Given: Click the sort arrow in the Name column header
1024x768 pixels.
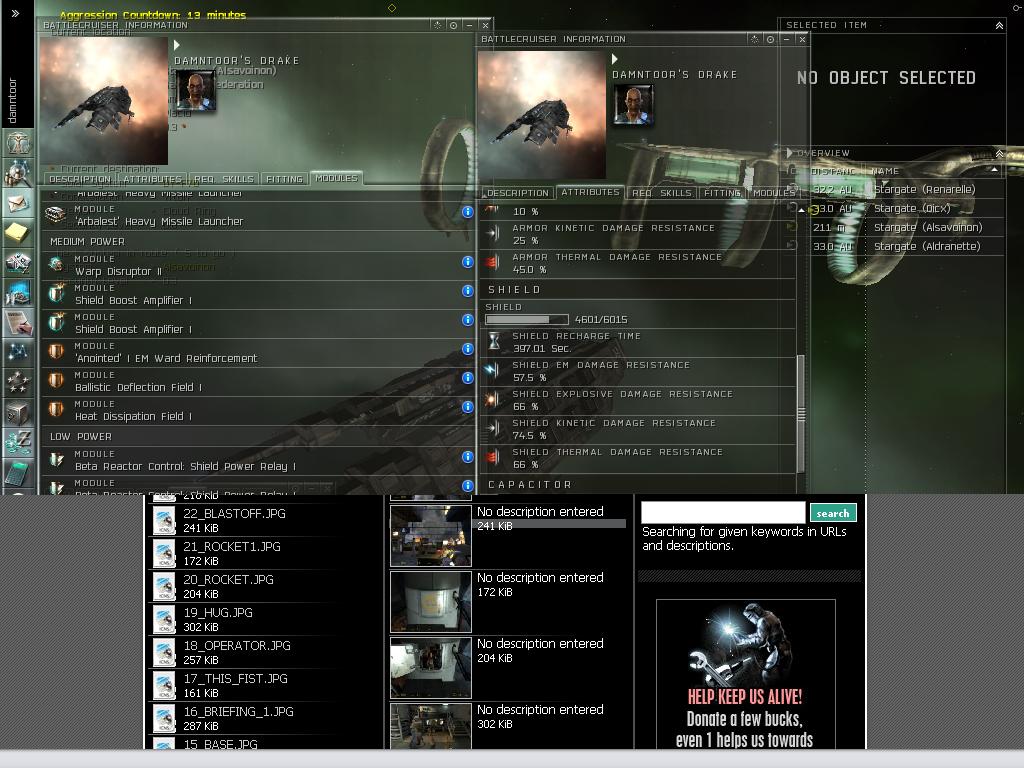Looking at the screenshot, I should coord(994,170).
